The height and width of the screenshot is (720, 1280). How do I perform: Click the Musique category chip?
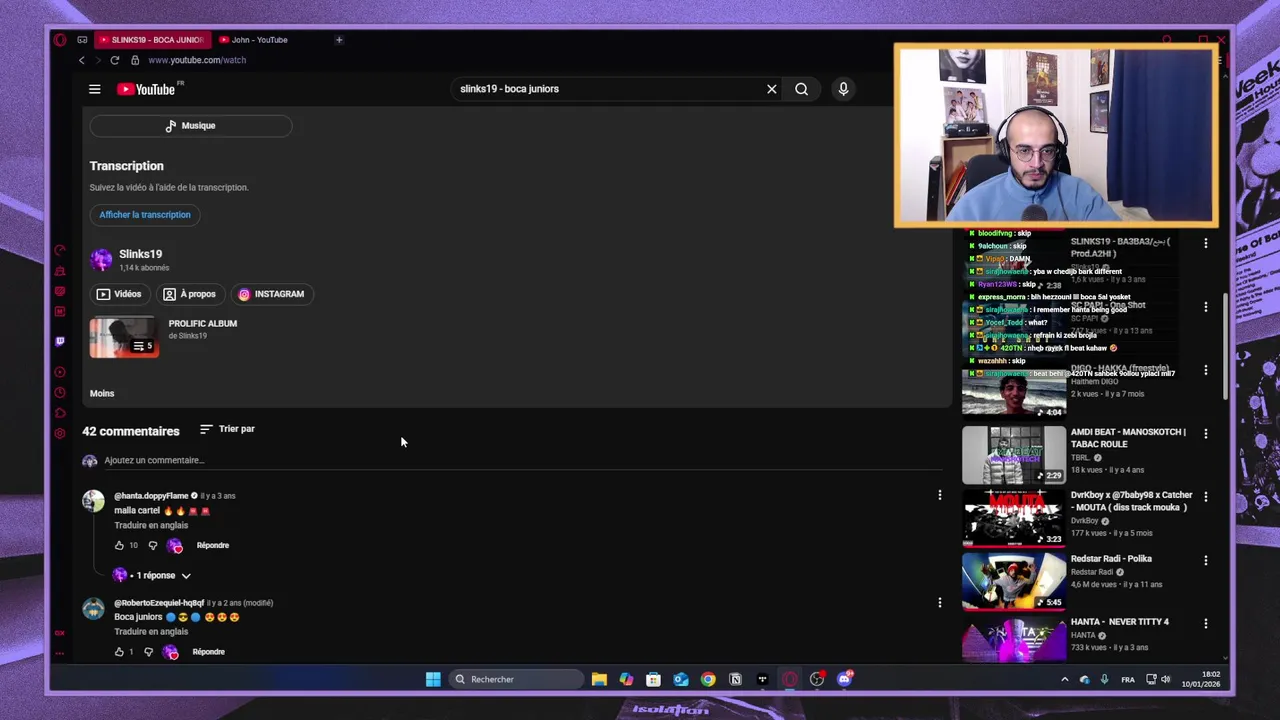coord(190,126)
